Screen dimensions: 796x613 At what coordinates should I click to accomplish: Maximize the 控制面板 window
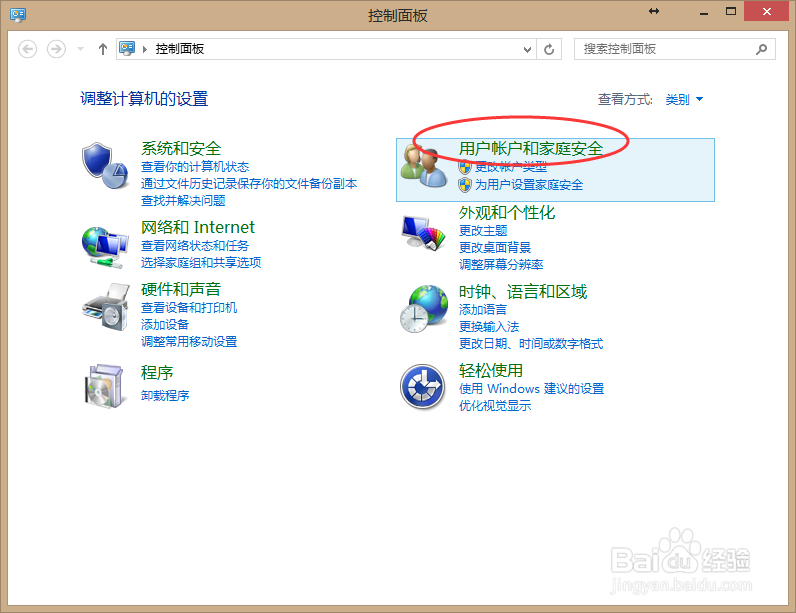pos(731,11)
